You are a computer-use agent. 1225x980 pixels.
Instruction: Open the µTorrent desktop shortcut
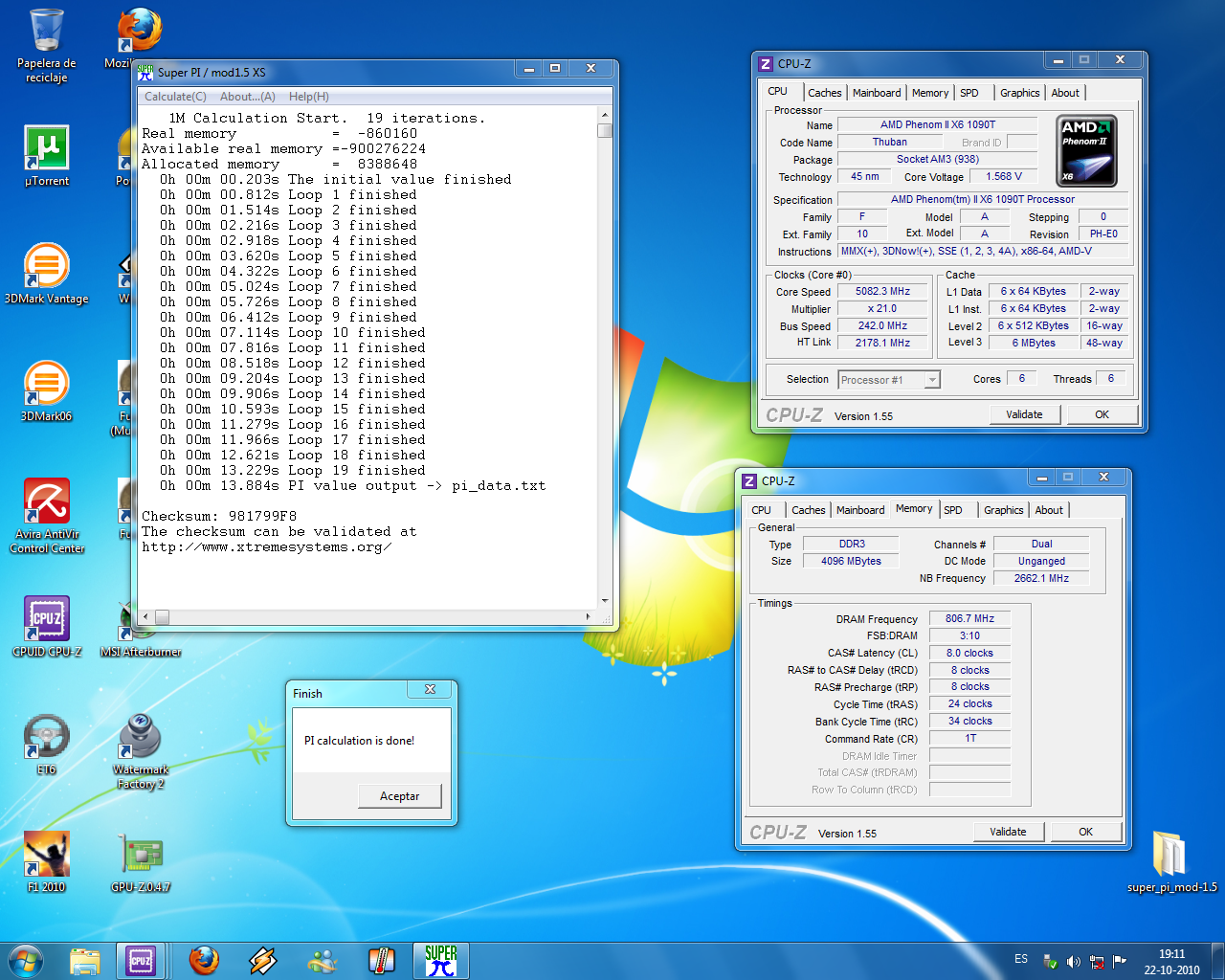[46, 156]
